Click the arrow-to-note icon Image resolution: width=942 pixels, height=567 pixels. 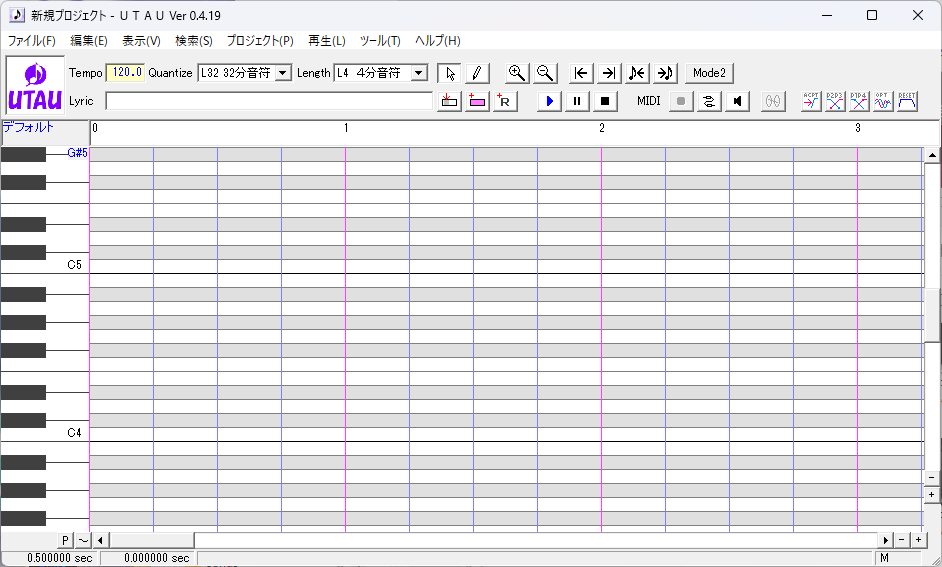pyautogui.click(x=665, y=73)
